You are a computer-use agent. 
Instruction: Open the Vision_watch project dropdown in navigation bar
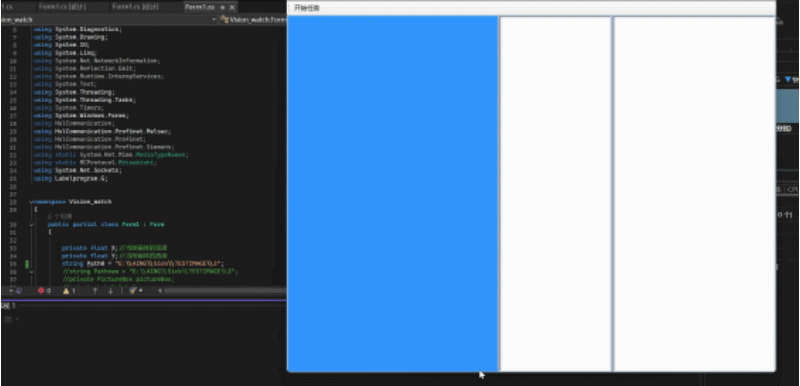point(214,20)
